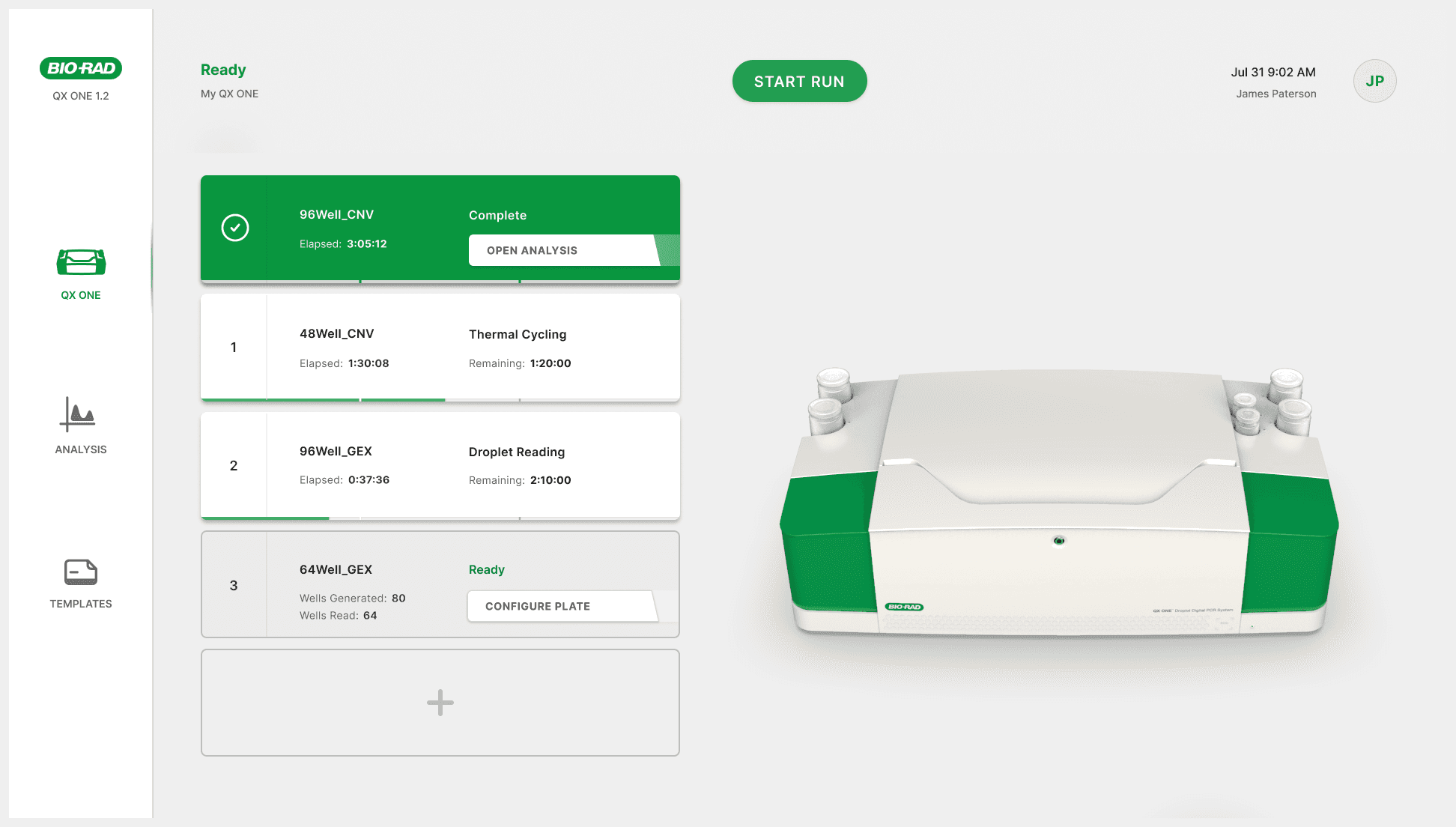Screen dimensions: 1456x827
Task: Select the QX ONE instrument icon
Action: coord(81,262)
